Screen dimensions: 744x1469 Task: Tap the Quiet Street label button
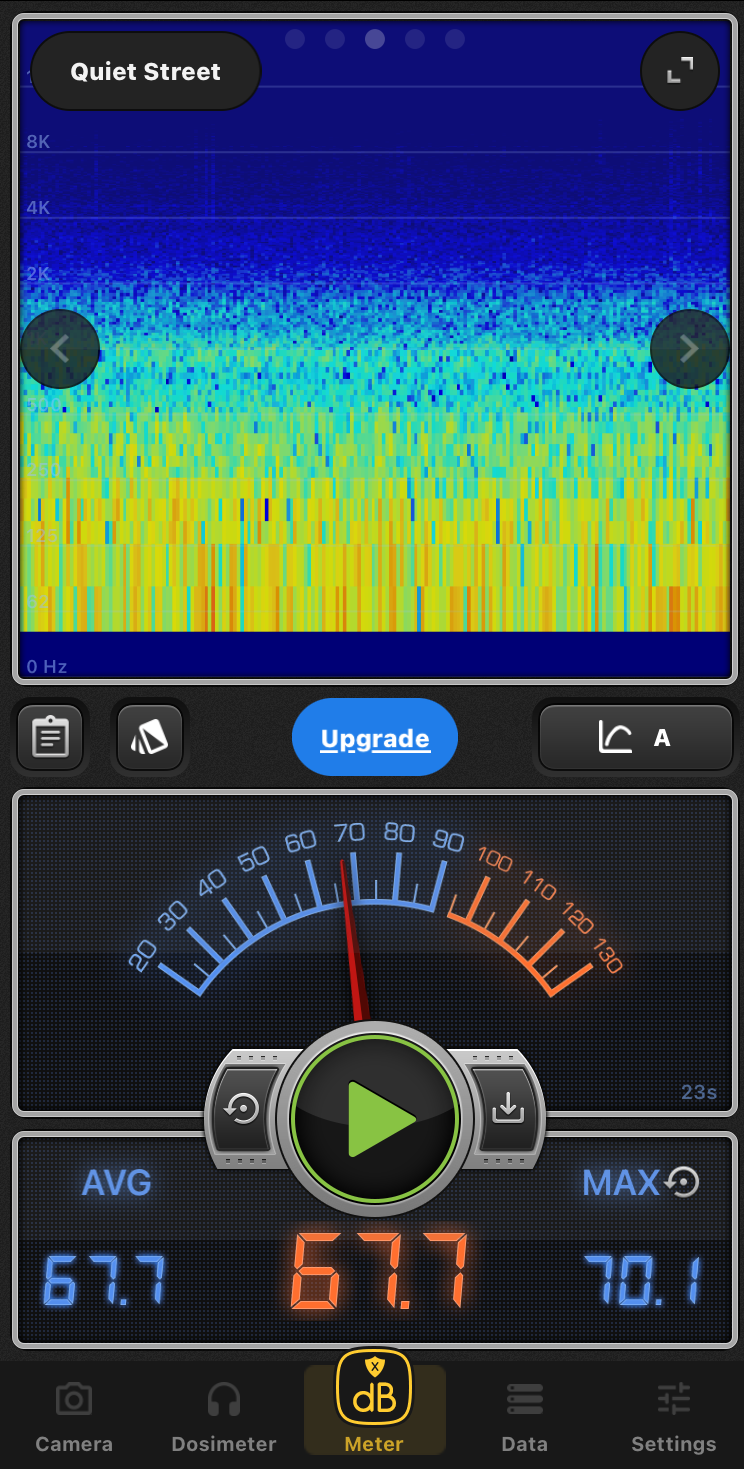pos(146,72)
